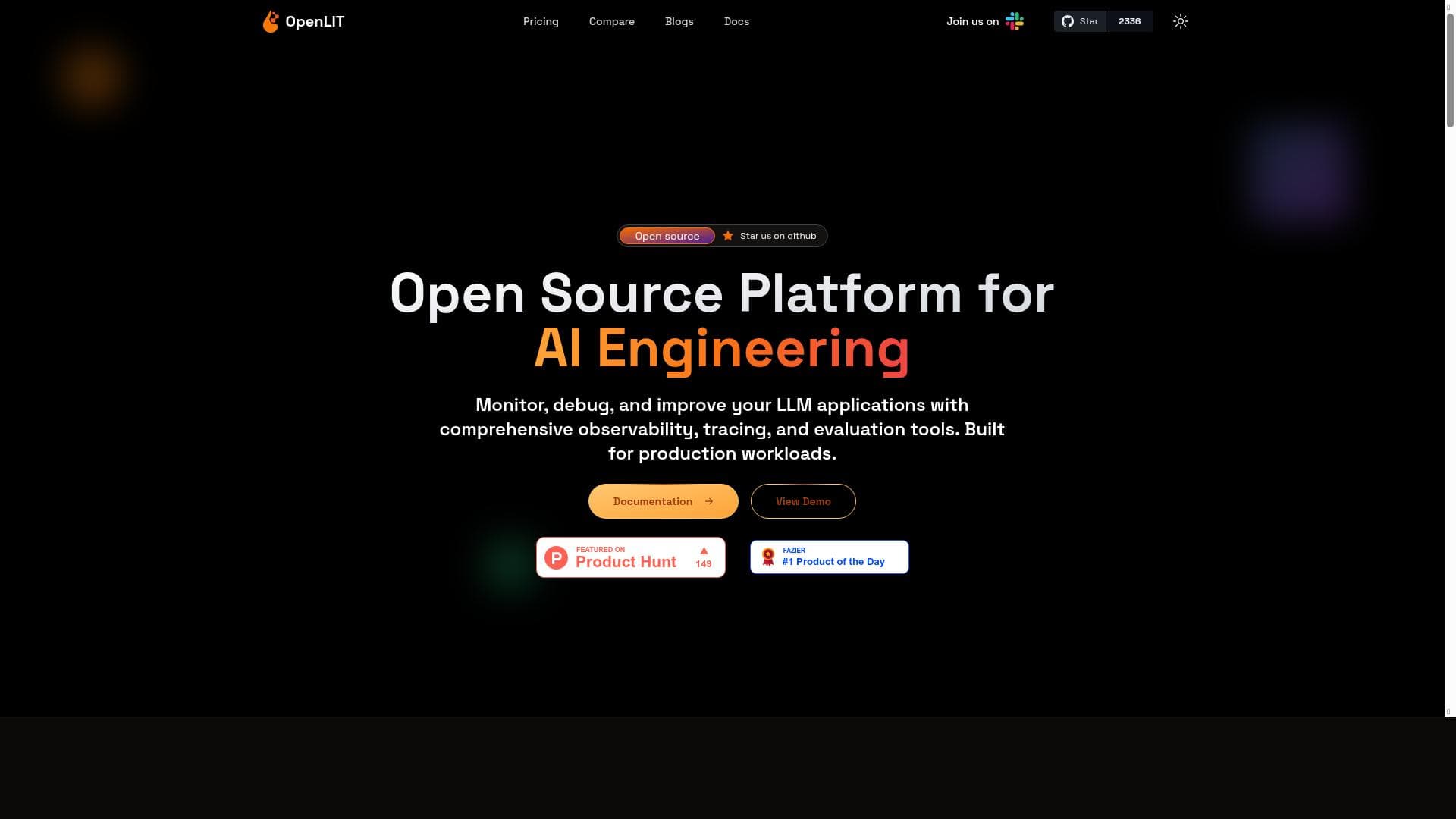Navigate to Docs in the top menu
Image resolution: width=1456 pixels, height=819 pixels.
[x=737, y=21]
